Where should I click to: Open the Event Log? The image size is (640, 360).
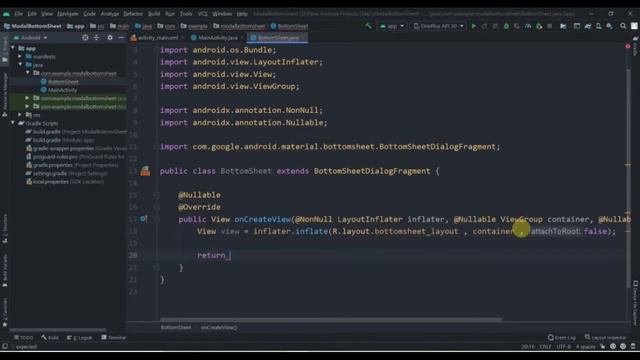562,338
